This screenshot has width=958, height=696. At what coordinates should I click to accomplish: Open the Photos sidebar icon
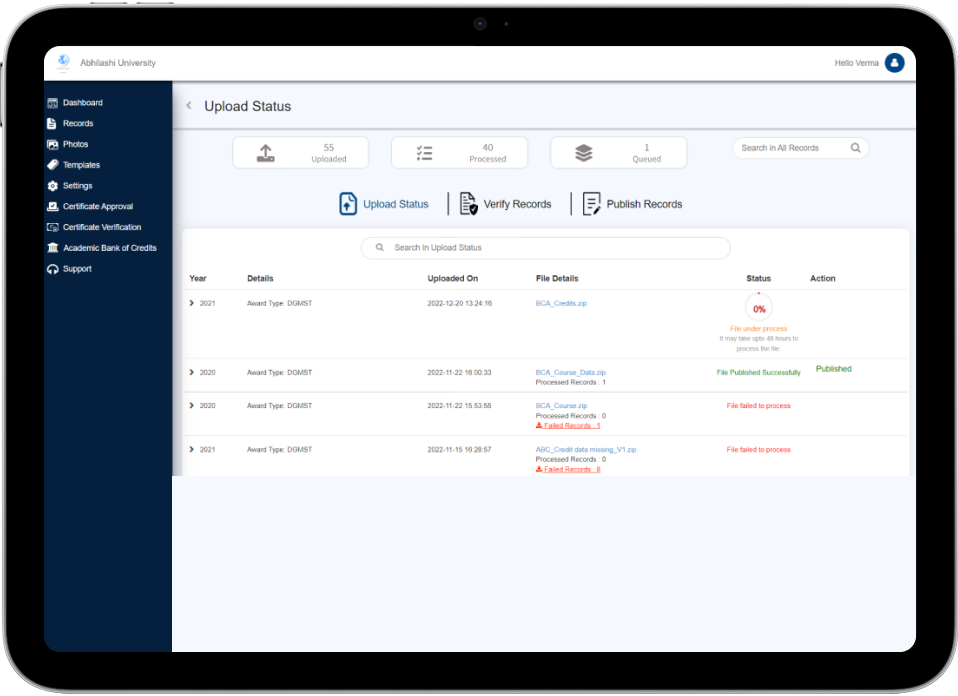point(53,145)
